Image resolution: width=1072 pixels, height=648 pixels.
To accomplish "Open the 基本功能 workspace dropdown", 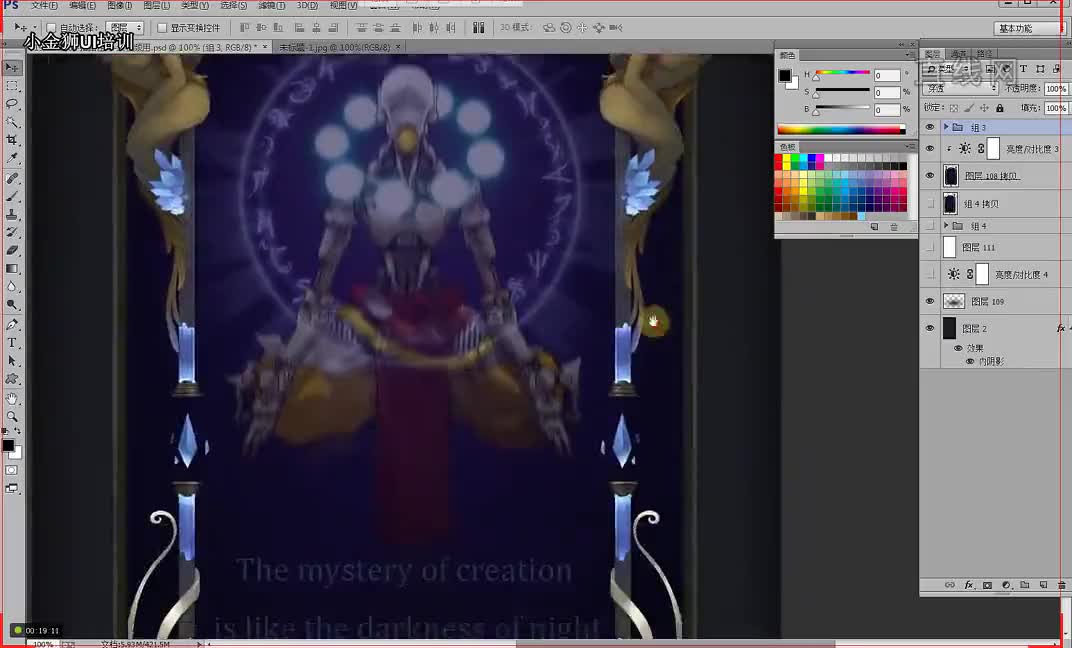I will (x=1027, y=28).
